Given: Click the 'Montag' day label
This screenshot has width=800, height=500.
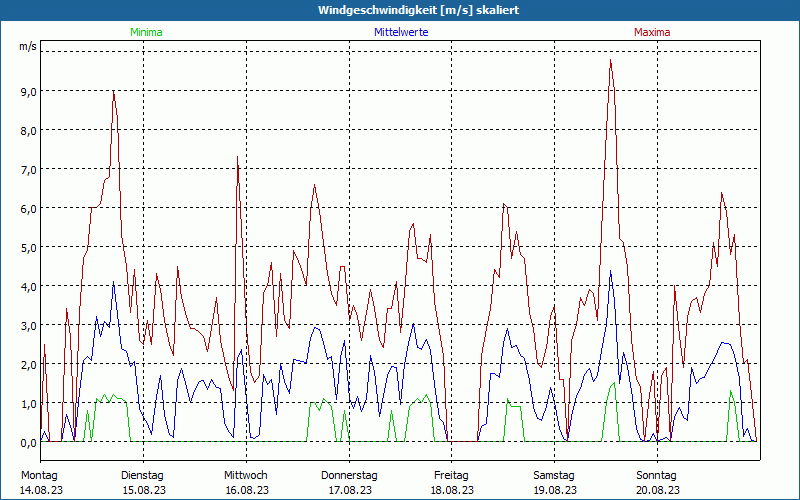Looking at the screenshot, I should [x=39, y=476].
